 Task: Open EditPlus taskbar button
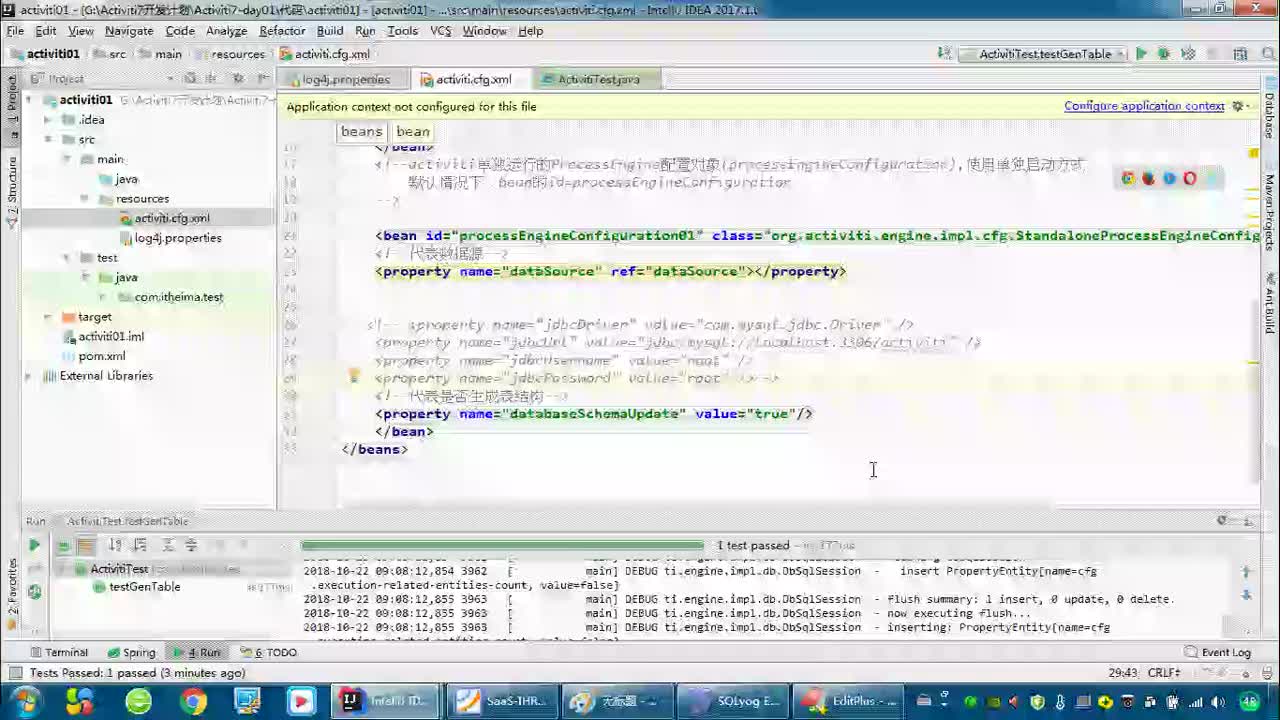point(849,701)
